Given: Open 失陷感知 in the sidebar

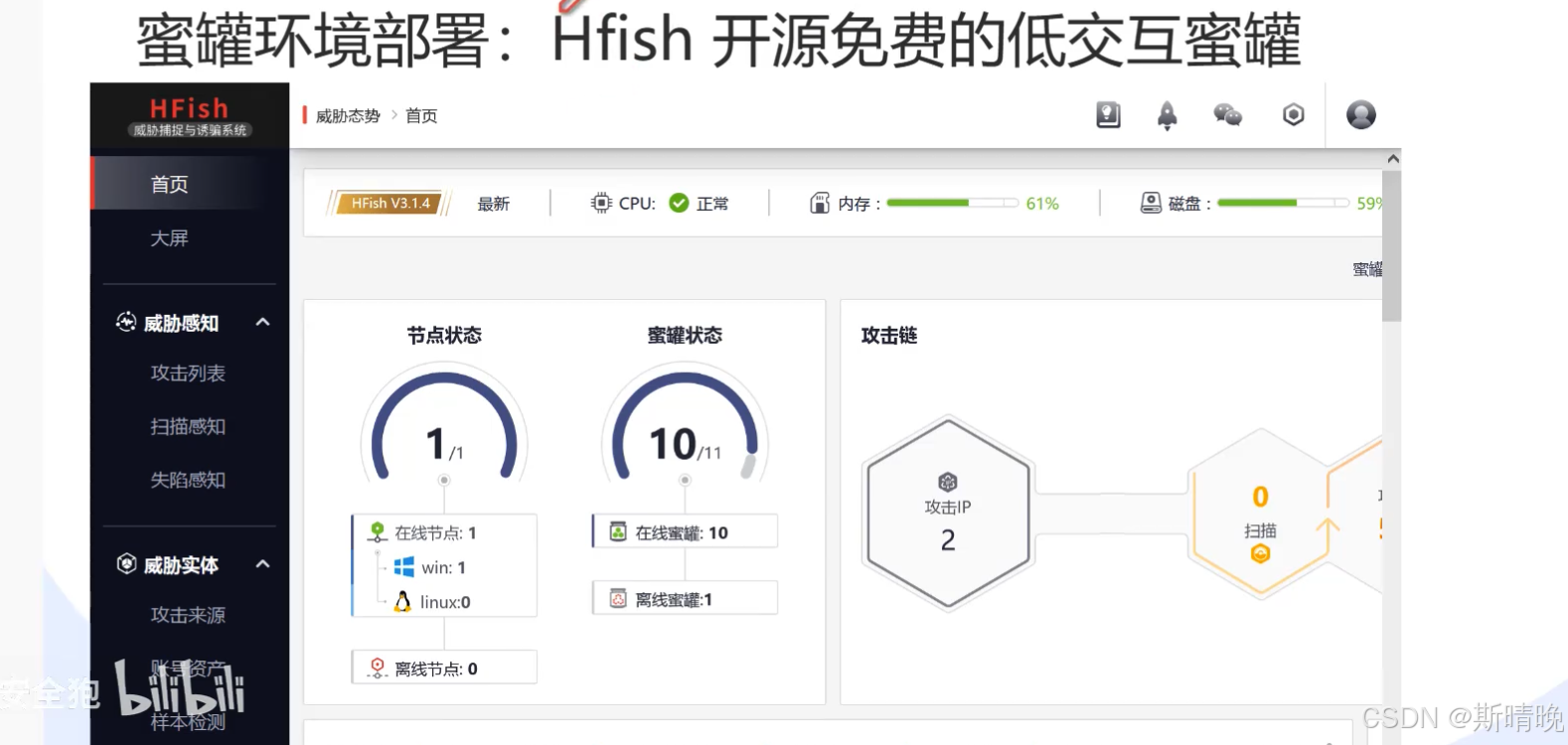Looking at the screenshot, I should pyautogui.click(x=190, y=481).
